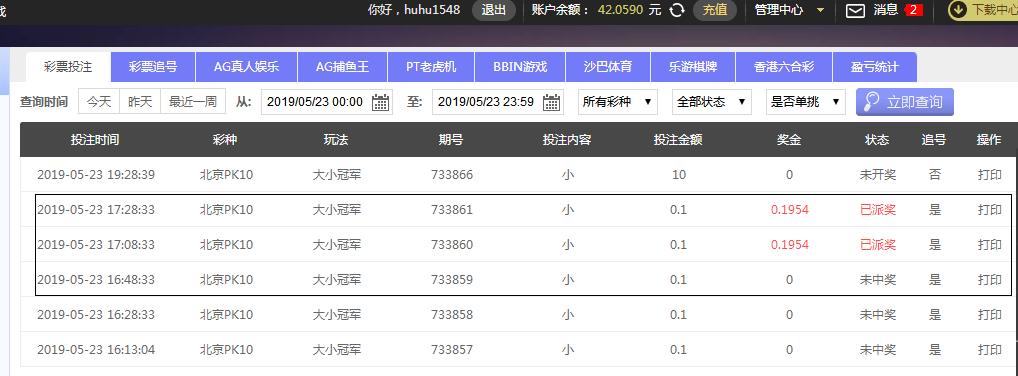Screen dimensions: 1018x376
Task: Click 打印 for period 733861
Action: click(989, 210)
